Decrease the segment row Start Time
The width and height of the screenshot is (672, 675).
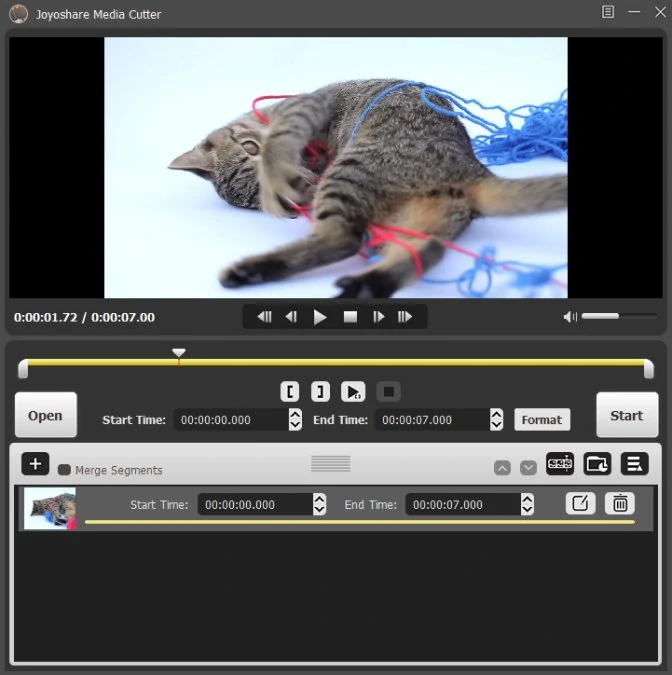(x=319, y=510)
